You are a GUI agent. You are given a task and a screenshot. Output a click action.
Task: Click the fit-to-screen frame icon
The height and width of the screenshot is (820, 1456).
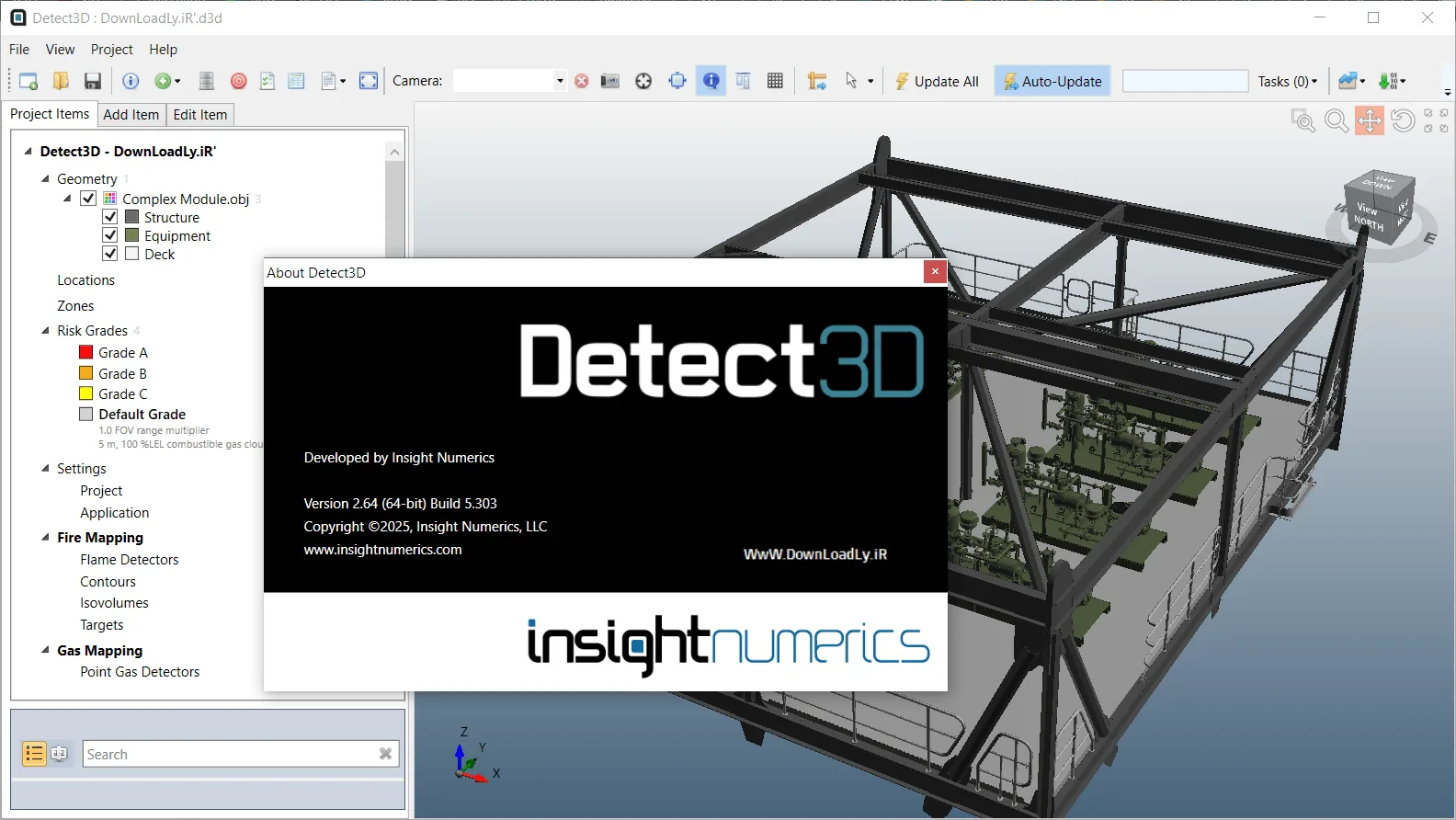369,81
